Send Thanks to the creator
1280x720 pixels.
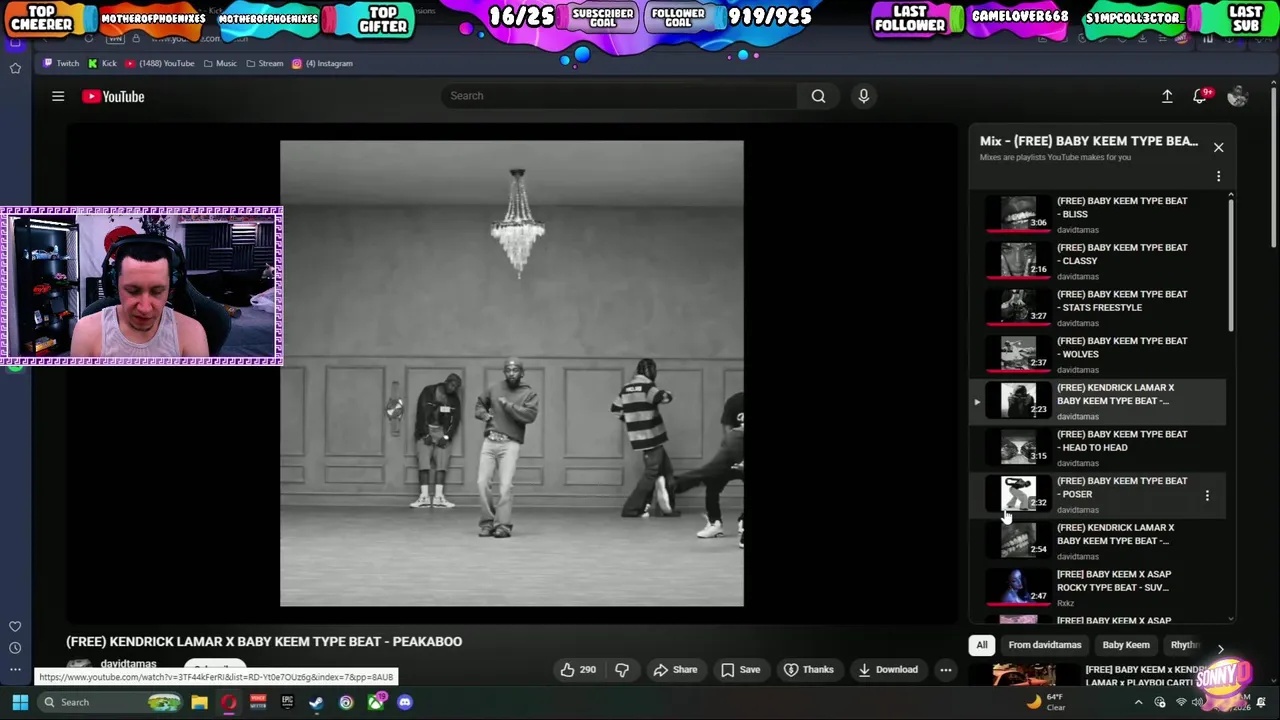pos(807,670)
